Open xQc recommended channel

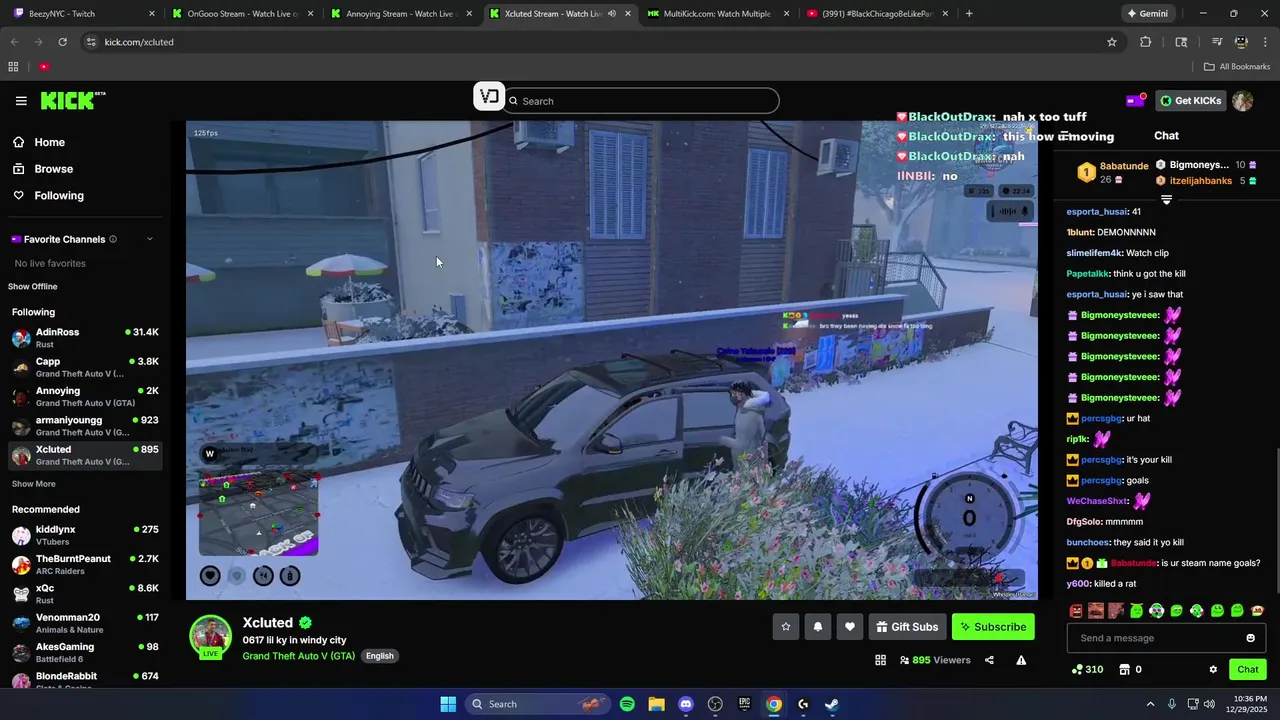85,594
